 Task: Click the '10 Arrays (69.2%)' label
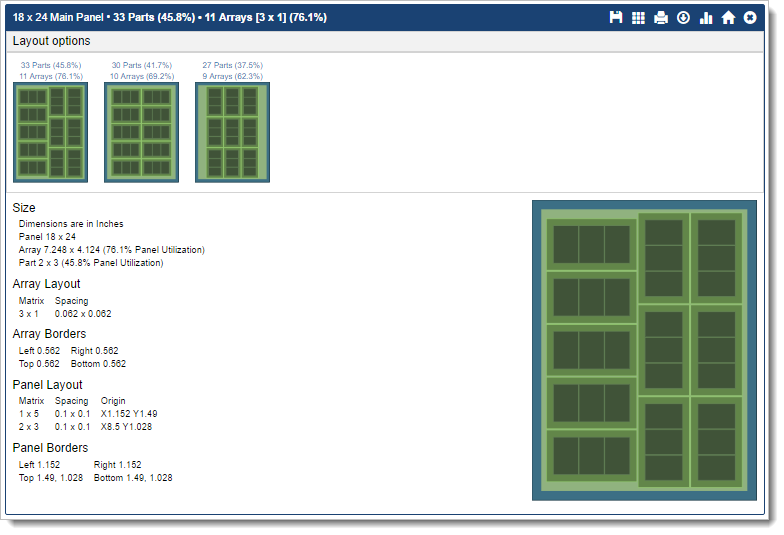point(142,76)
